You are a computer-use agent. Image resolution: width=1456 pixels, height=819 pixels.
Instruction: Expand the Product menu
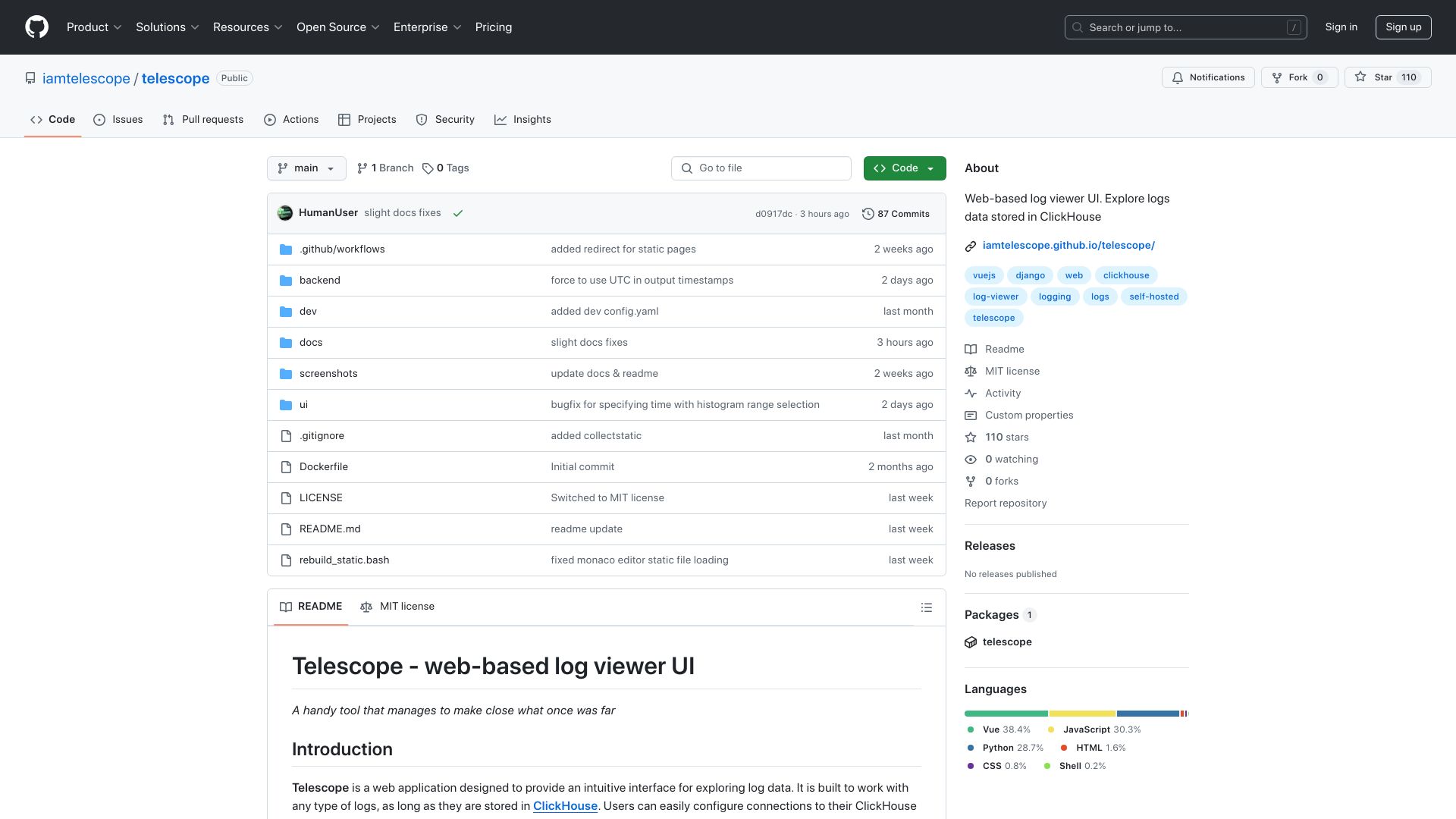pyautogui.click(x=94, y=27)
